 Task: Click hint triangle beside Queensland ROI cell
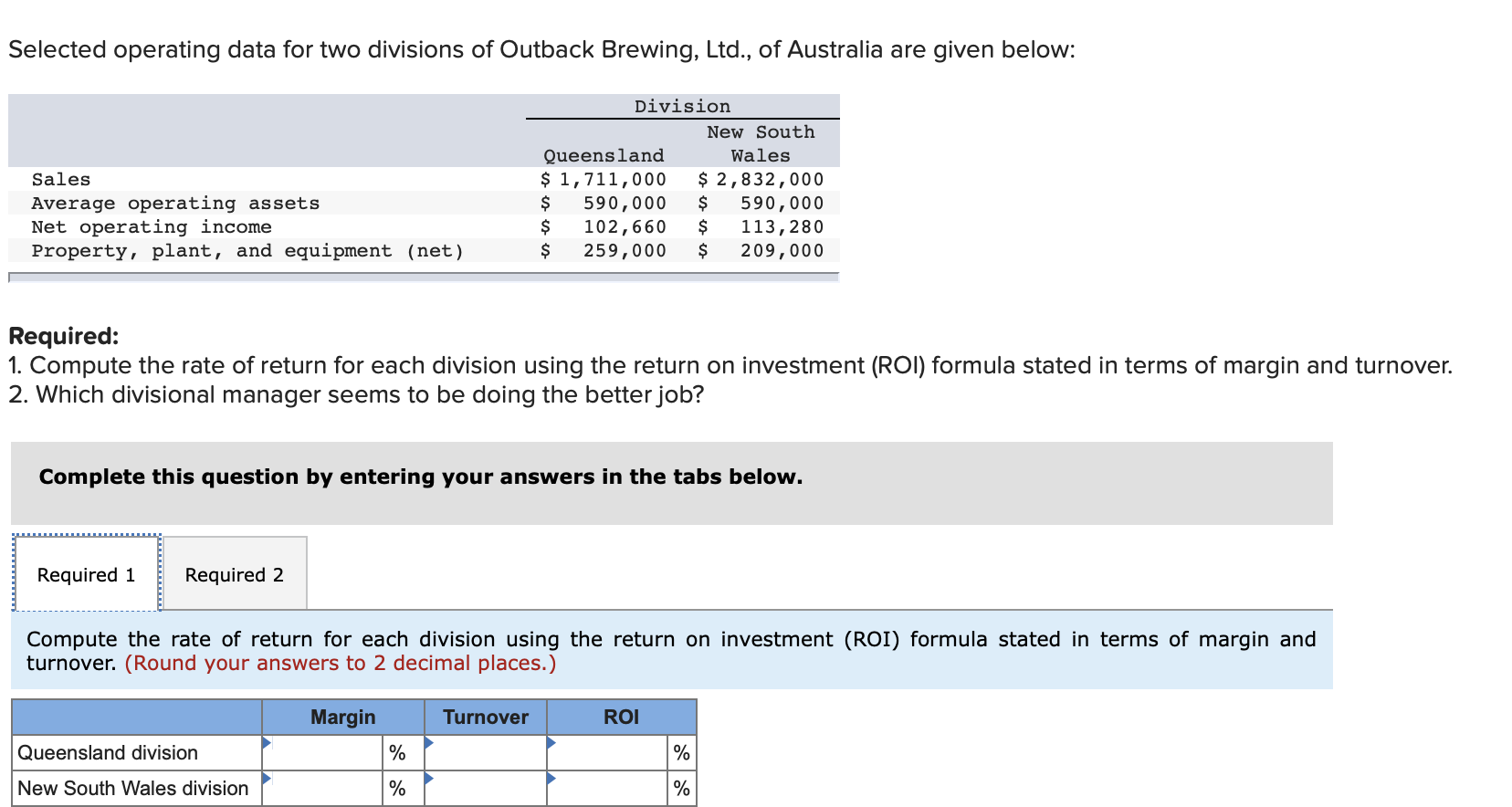click(552, 745)
